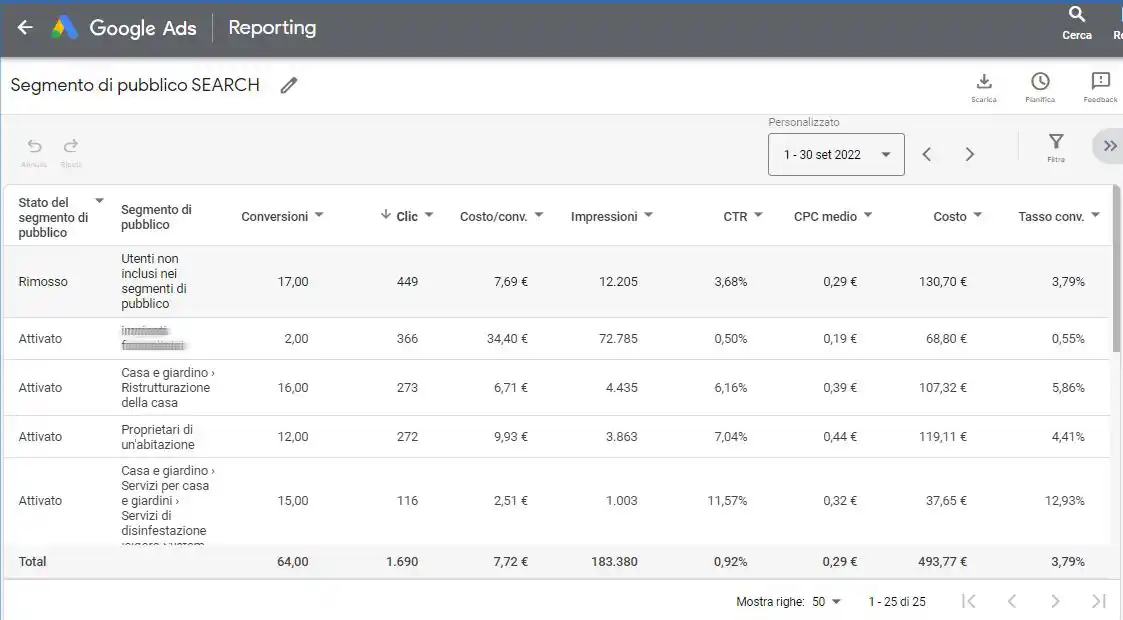Image resolution: width=1123 pixels, height=620 pixels.
Task: Expand the panel with the double chevron
Action: (x=1107, y=145)
